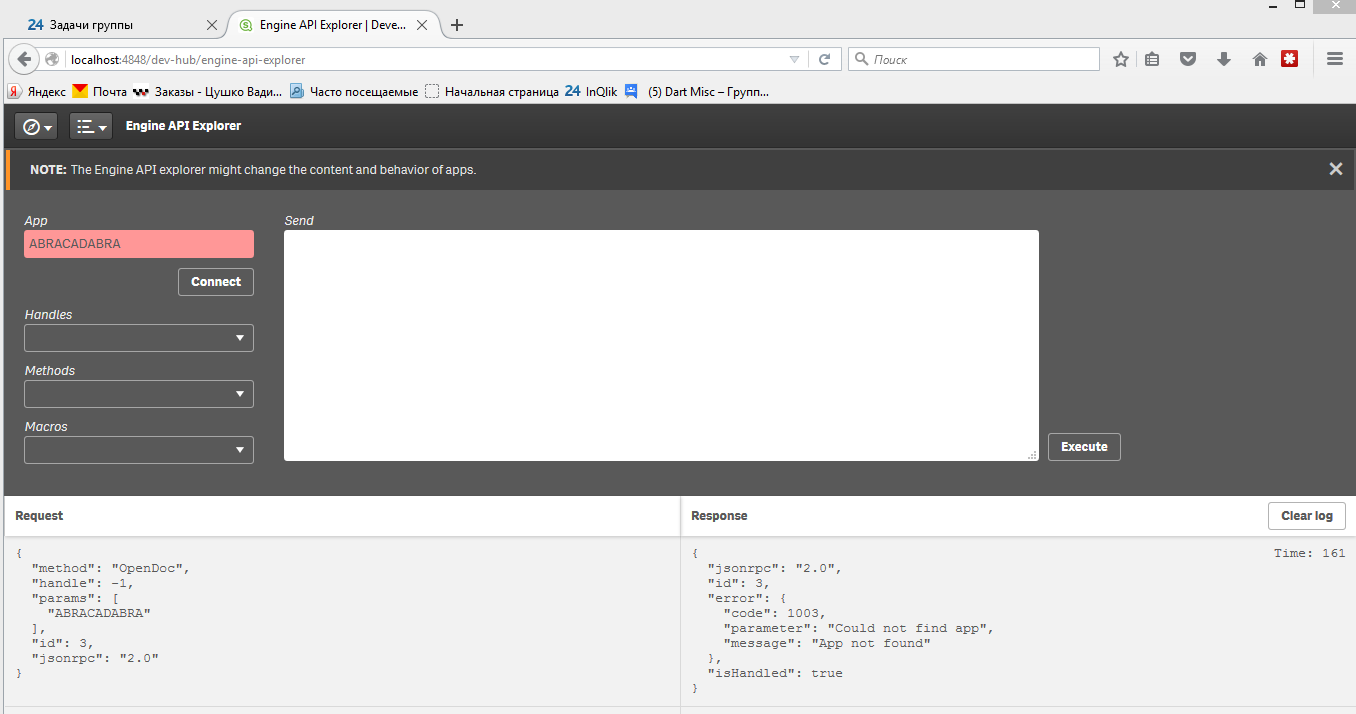Viewport: 1356px width, 714px height.
Task: Open the Яндекс bookmark
Action: click(45, 91)
